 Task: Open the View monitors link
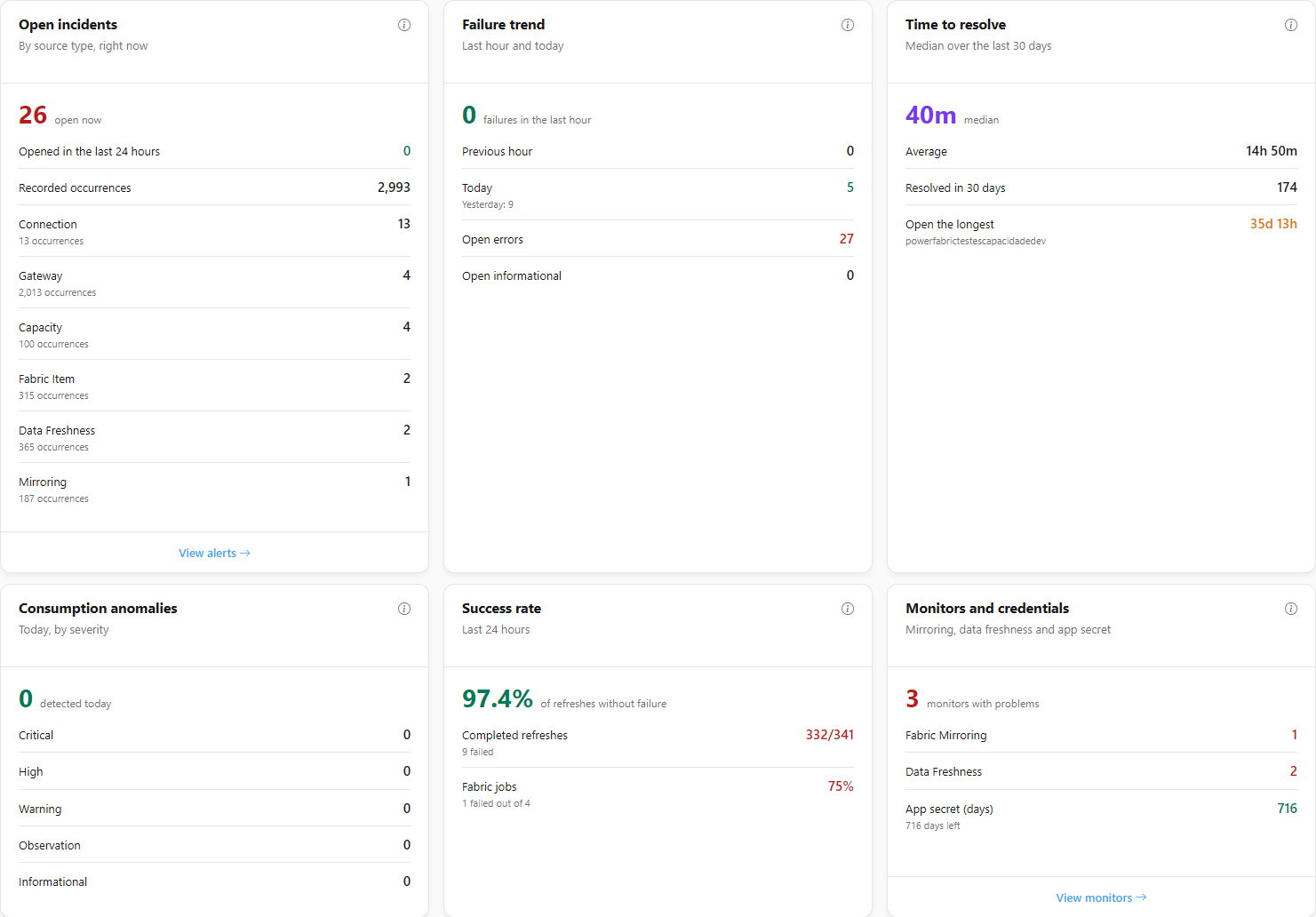pyautogui.click(x=1101, y=897)
